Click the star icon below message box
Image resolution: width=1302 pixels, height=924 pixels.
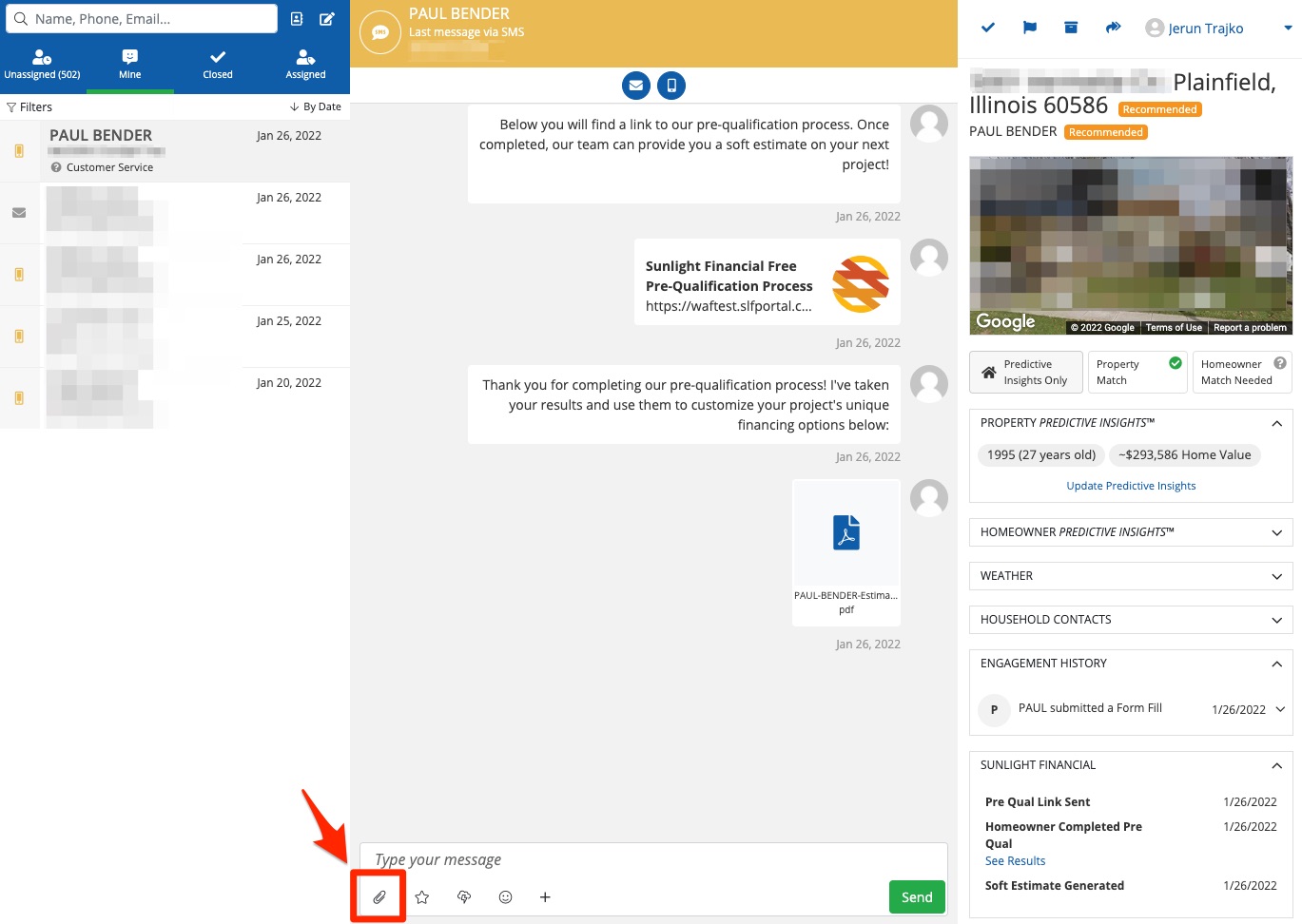click(422, 896)
